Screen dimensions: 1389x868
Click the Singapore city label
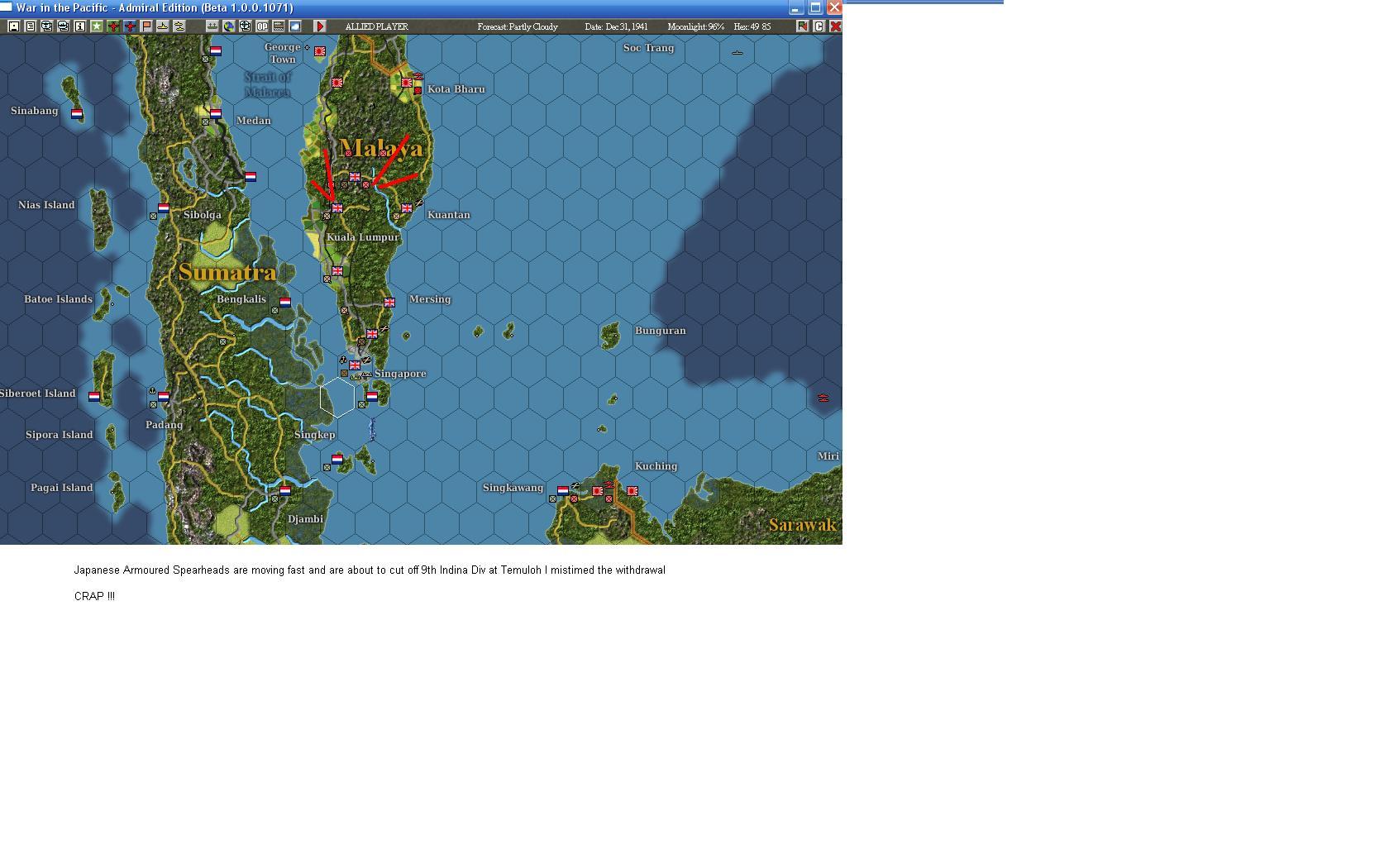tap(400, 374)
